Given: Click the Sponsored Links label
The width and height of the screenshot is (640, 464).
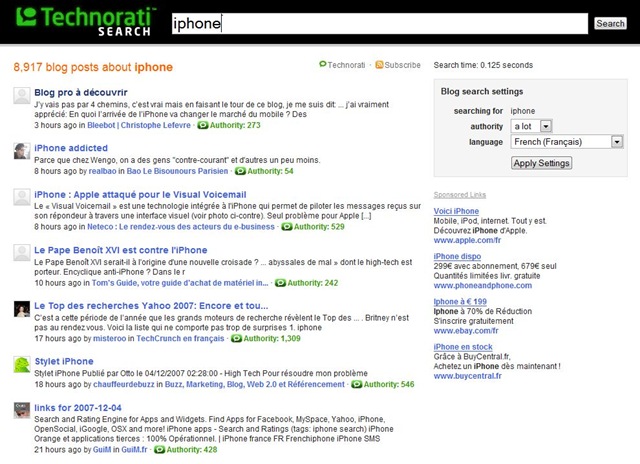Looking at the screenshot, I should pos(460,195).
